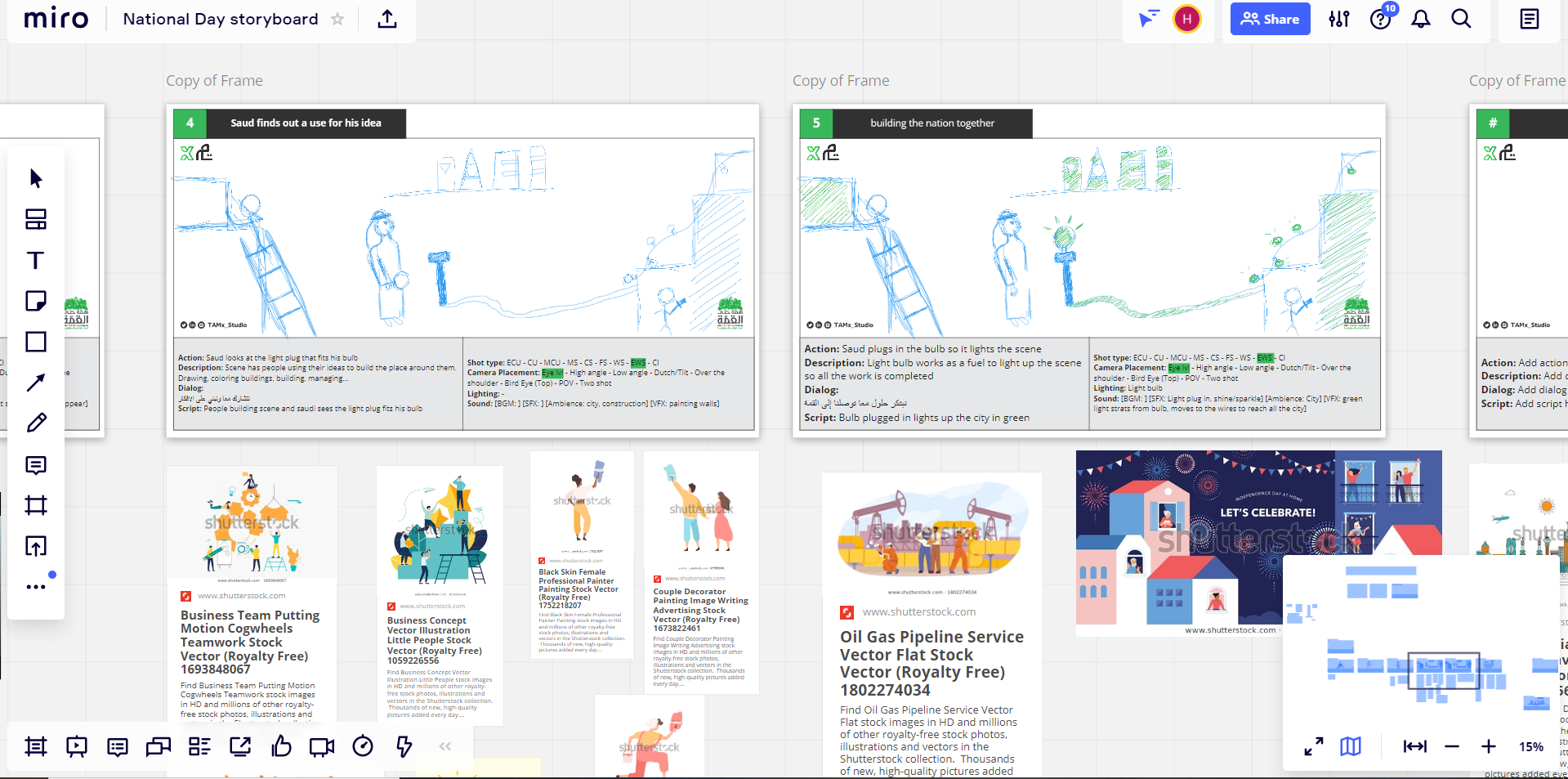This screenshot has width=1568, height=779.
Task: Select frame 5 green light bulb sketch
Action: (1064, 237)
